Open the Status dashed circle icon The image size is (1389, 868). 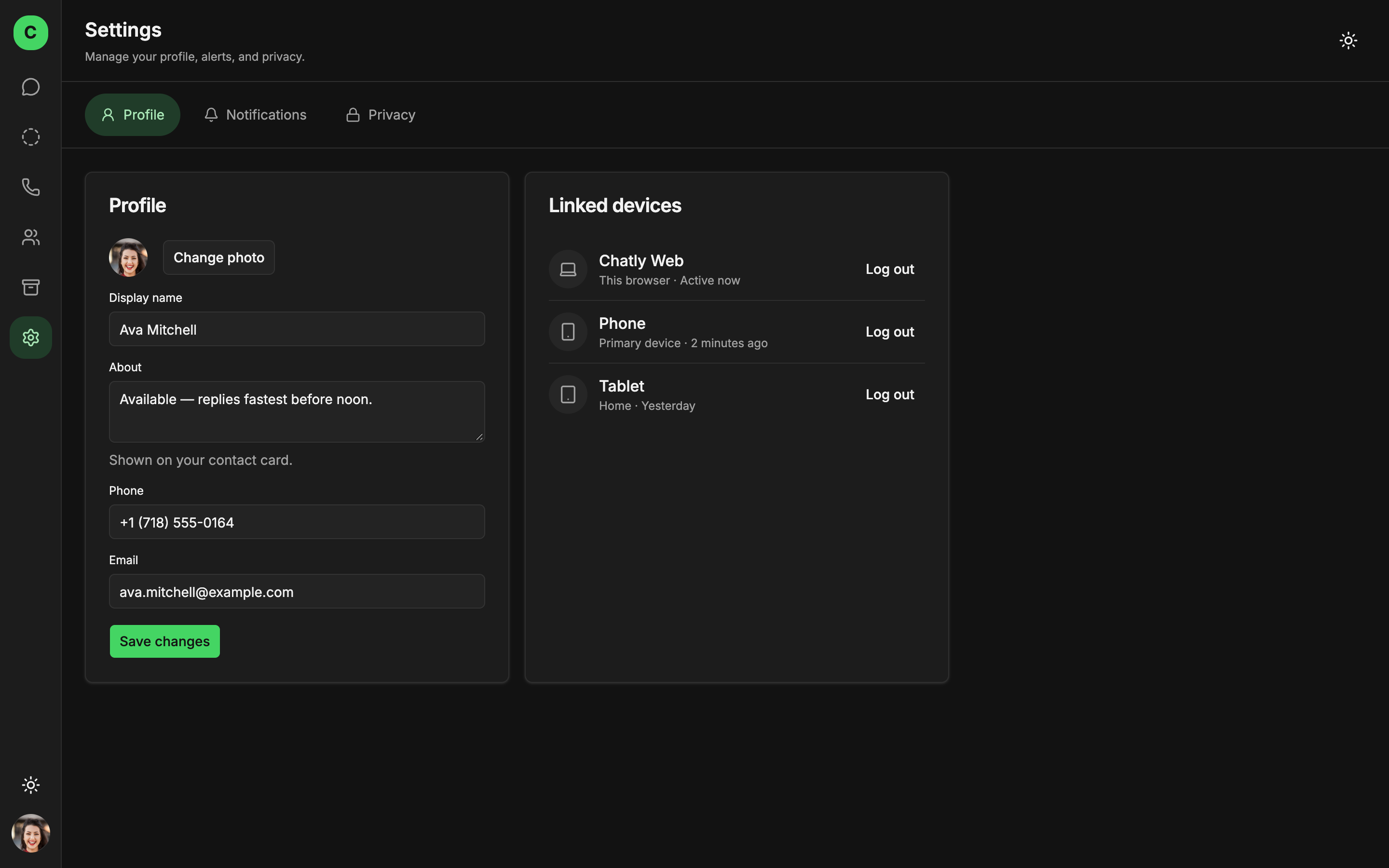(30, 136)
